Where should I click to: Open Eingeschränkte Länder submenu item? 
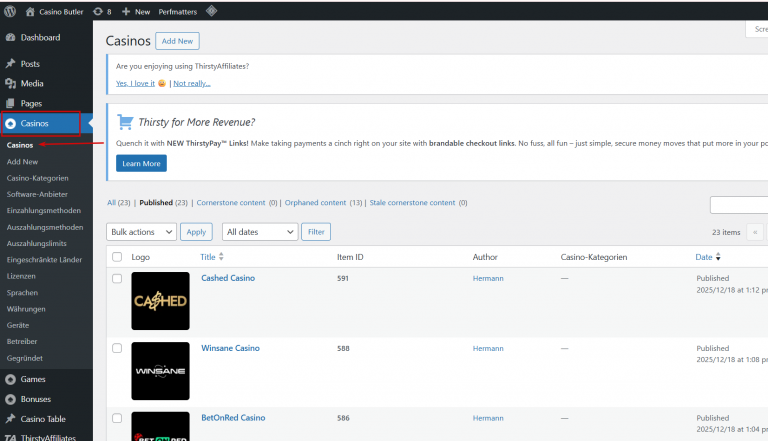tap(45, 260)
